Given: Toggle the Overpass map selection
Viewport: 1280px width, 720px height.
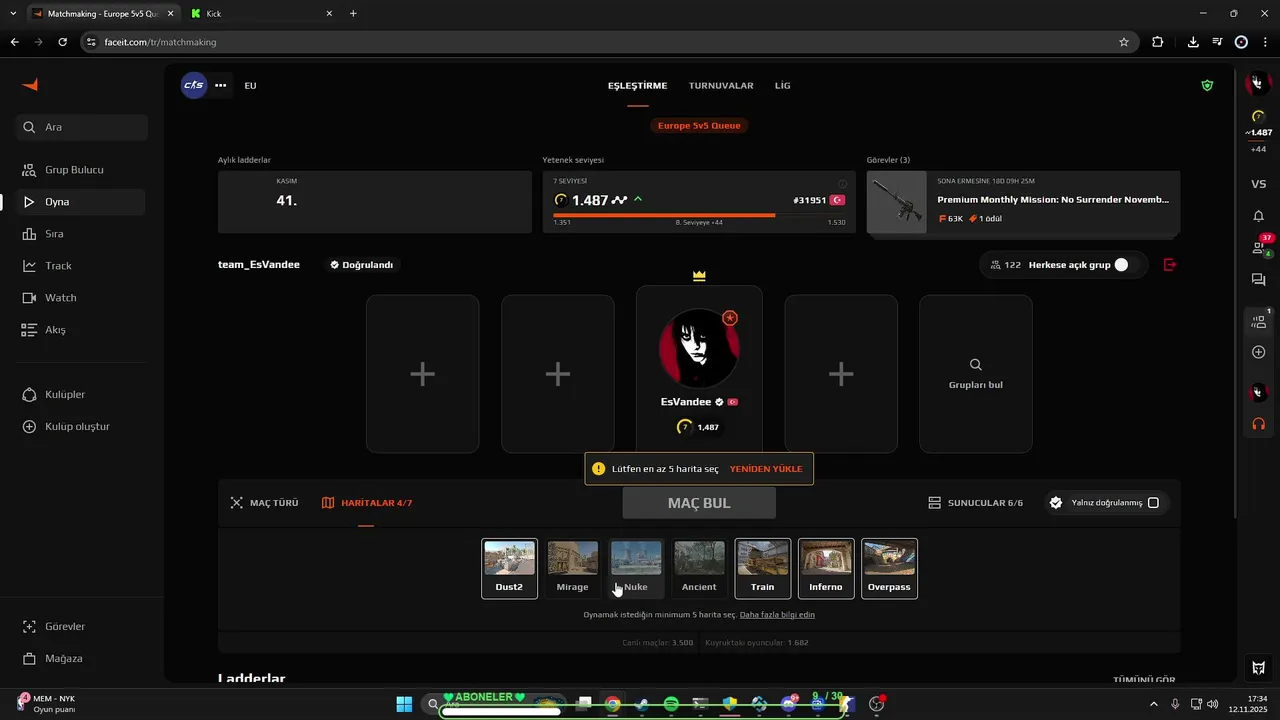Looking at the screenshot, I should click(x=889, y=568).
